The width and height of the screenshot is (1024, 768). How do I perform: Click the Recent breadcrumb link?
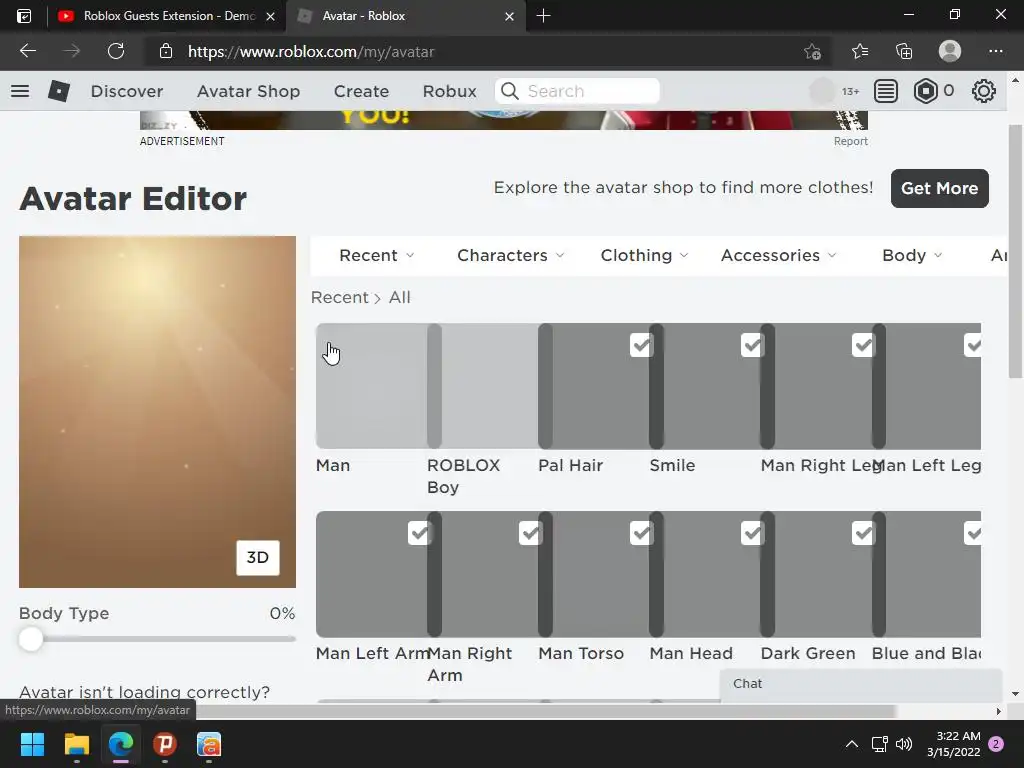[340, 297]
